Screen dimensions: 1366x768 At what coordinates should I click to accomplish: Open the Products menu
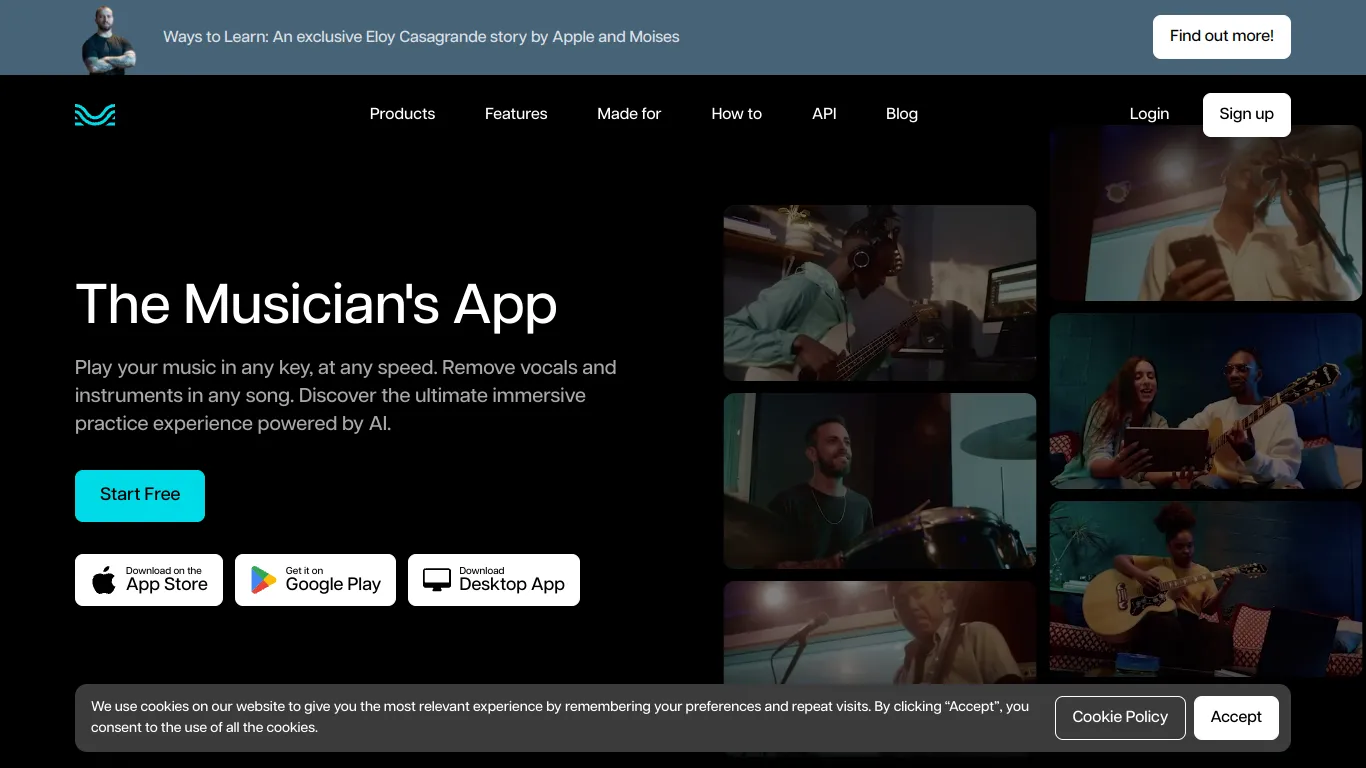[x=402, y=114]
